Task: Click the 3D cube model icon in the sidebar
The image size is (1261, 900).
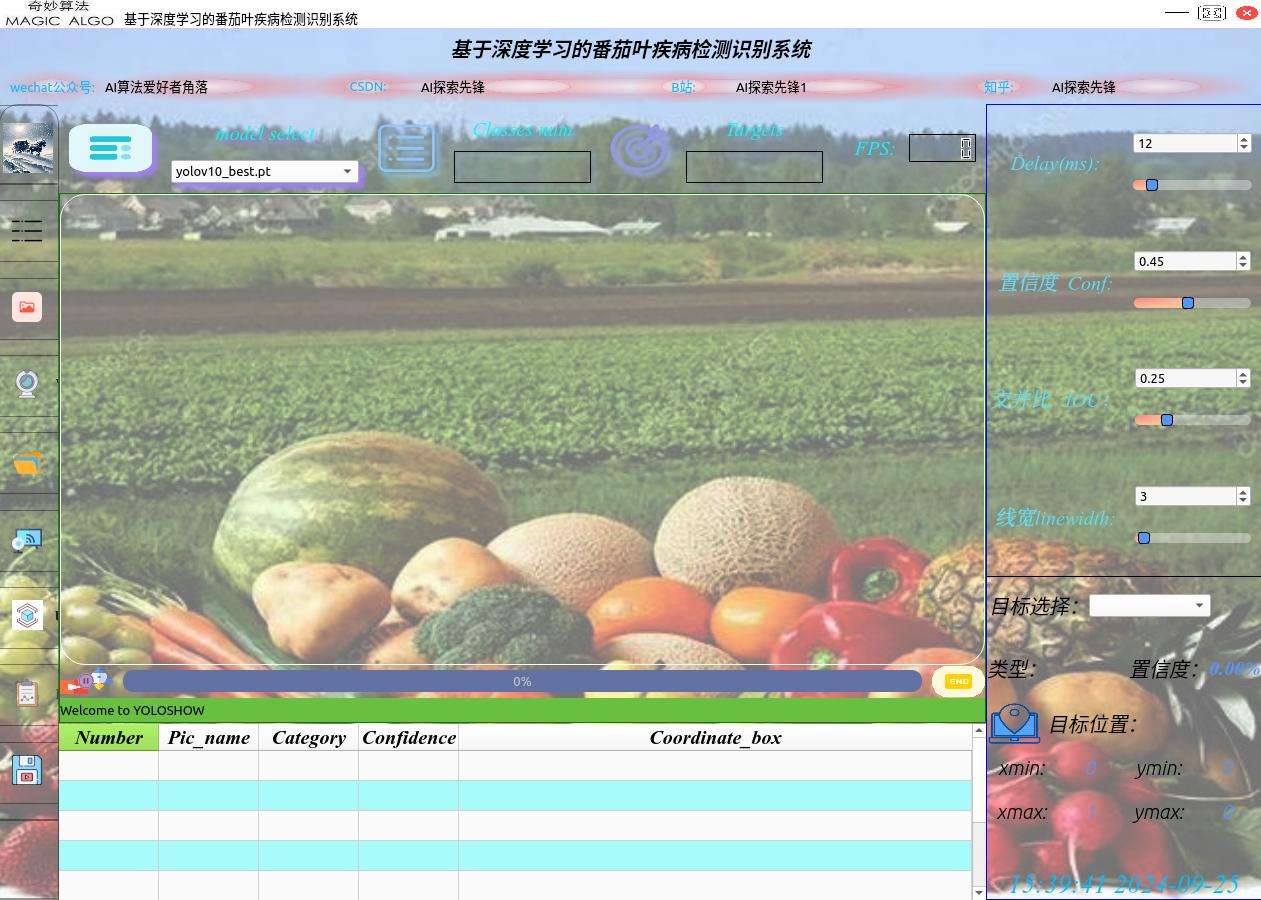Action: (27, 615)
